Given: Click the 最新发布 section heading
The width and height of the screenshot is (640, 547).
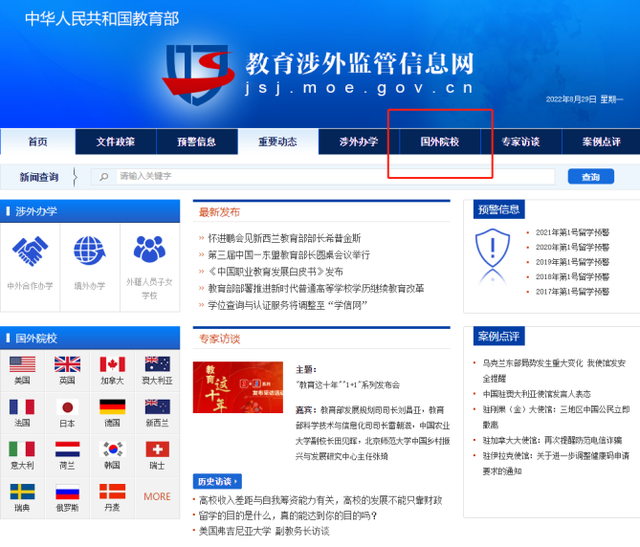Looking at the screenshot, I should click(219, 212).
